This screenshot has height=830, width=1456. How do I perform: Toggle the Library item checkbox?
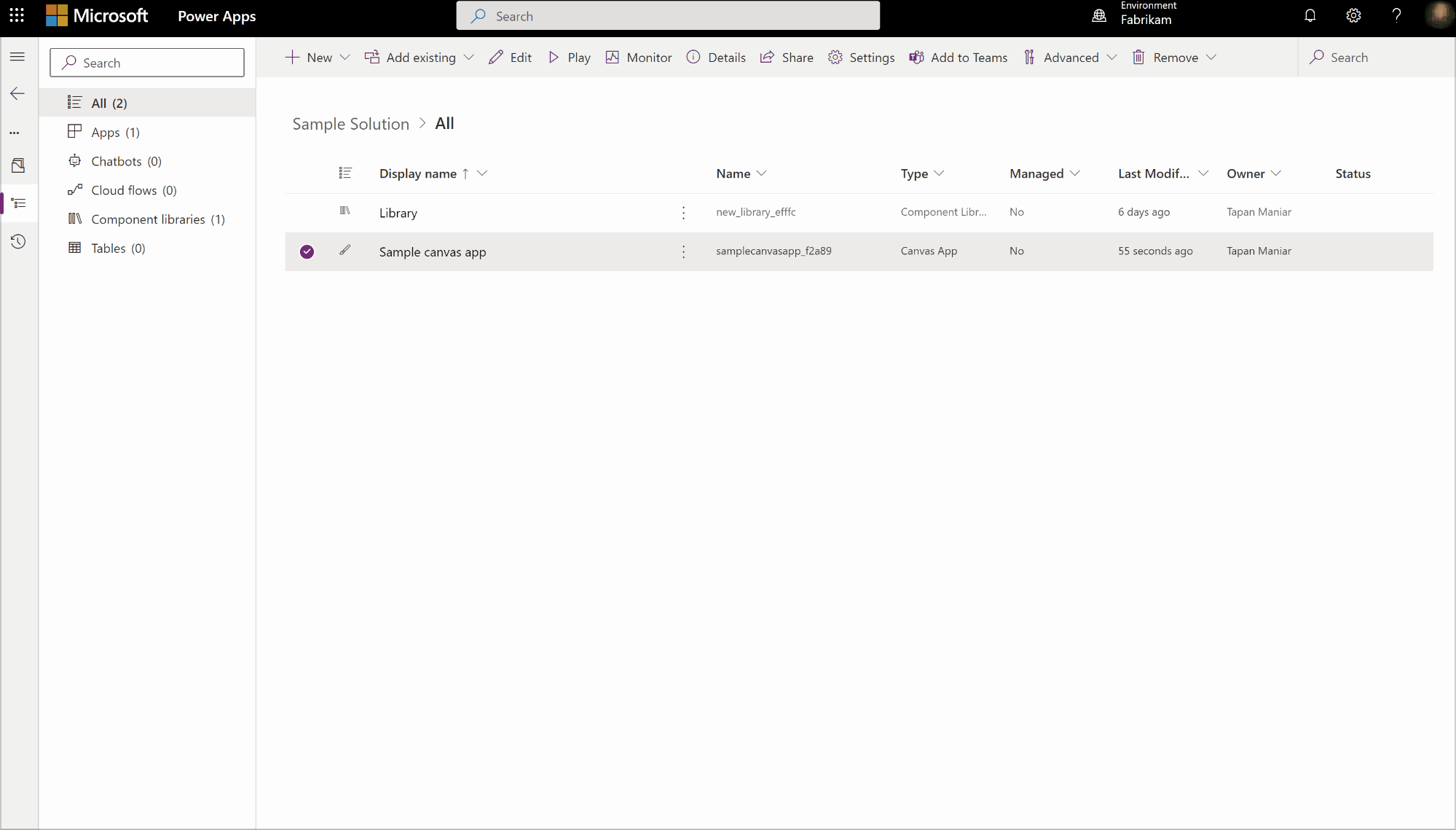(307, 211)
